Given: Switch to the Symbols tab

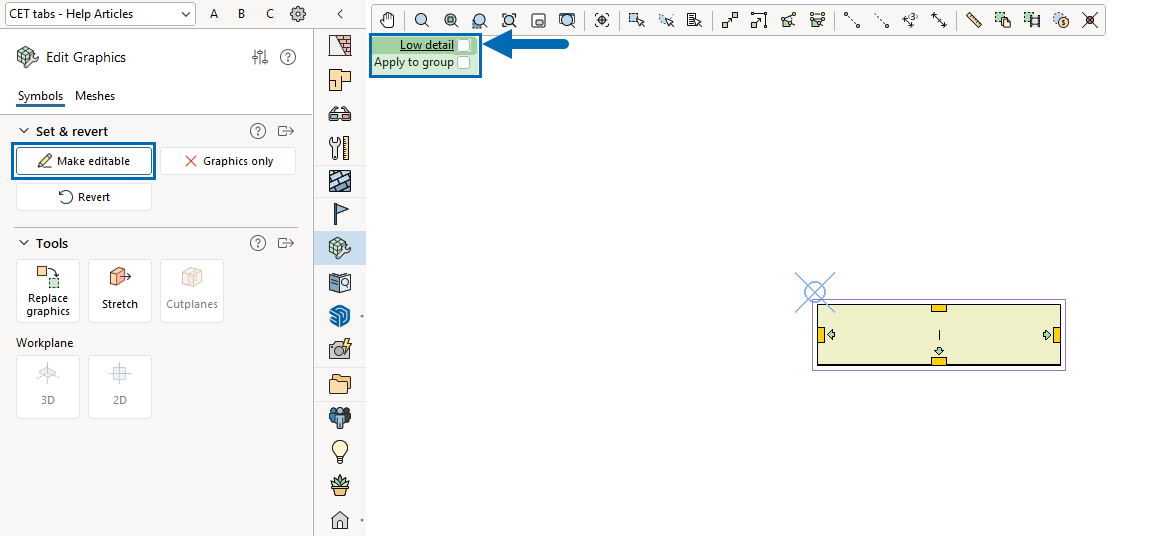Looking at the screenshot, I should [40, 96].
